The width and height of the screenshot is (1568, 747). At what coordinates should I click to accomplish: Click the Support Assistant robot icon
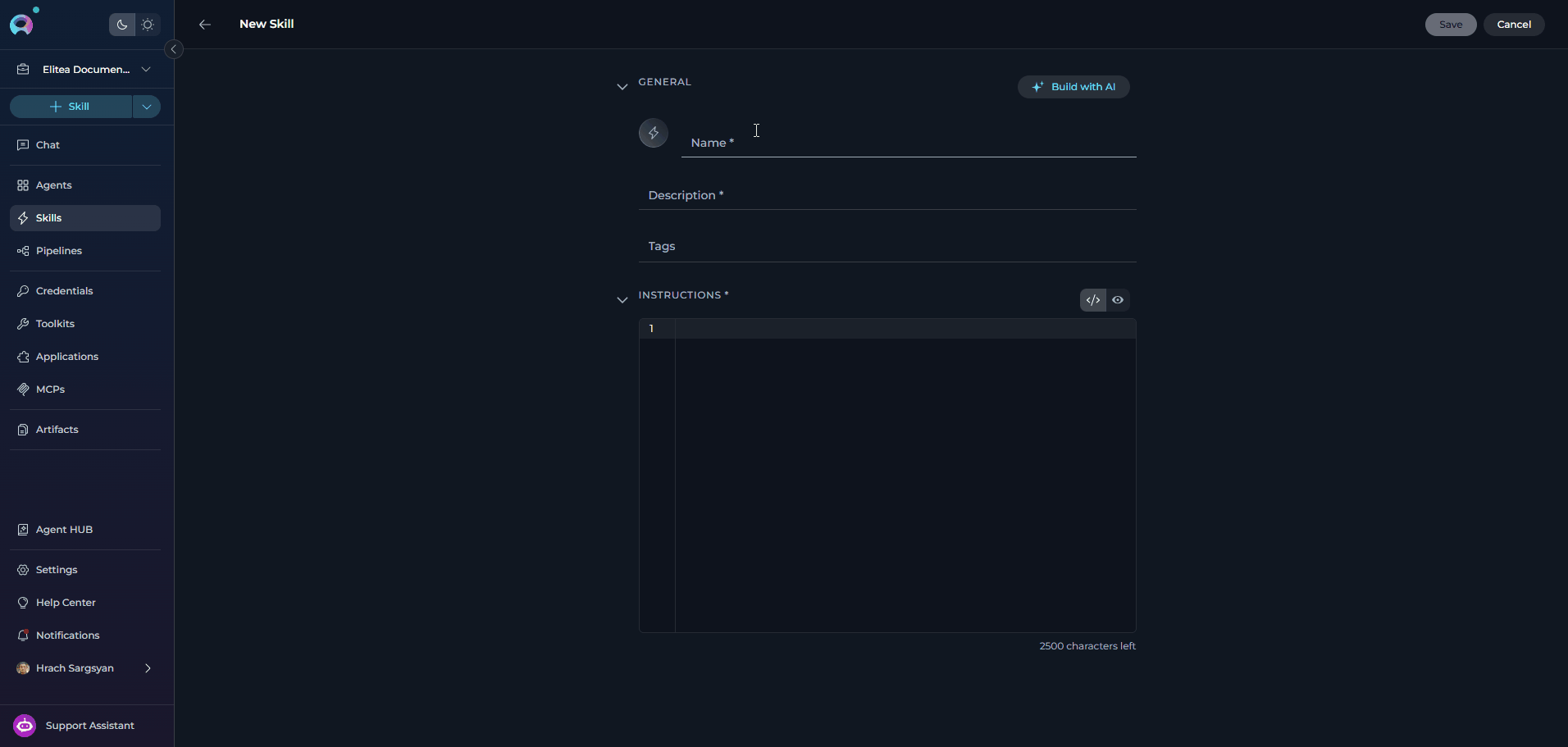click(x=25, y=726)
